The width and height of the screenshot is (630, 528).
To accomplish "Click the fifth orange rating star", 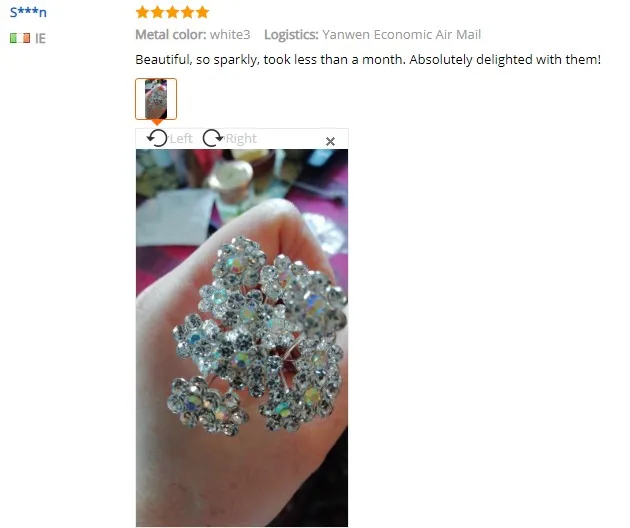I will [x=202, y=12].
